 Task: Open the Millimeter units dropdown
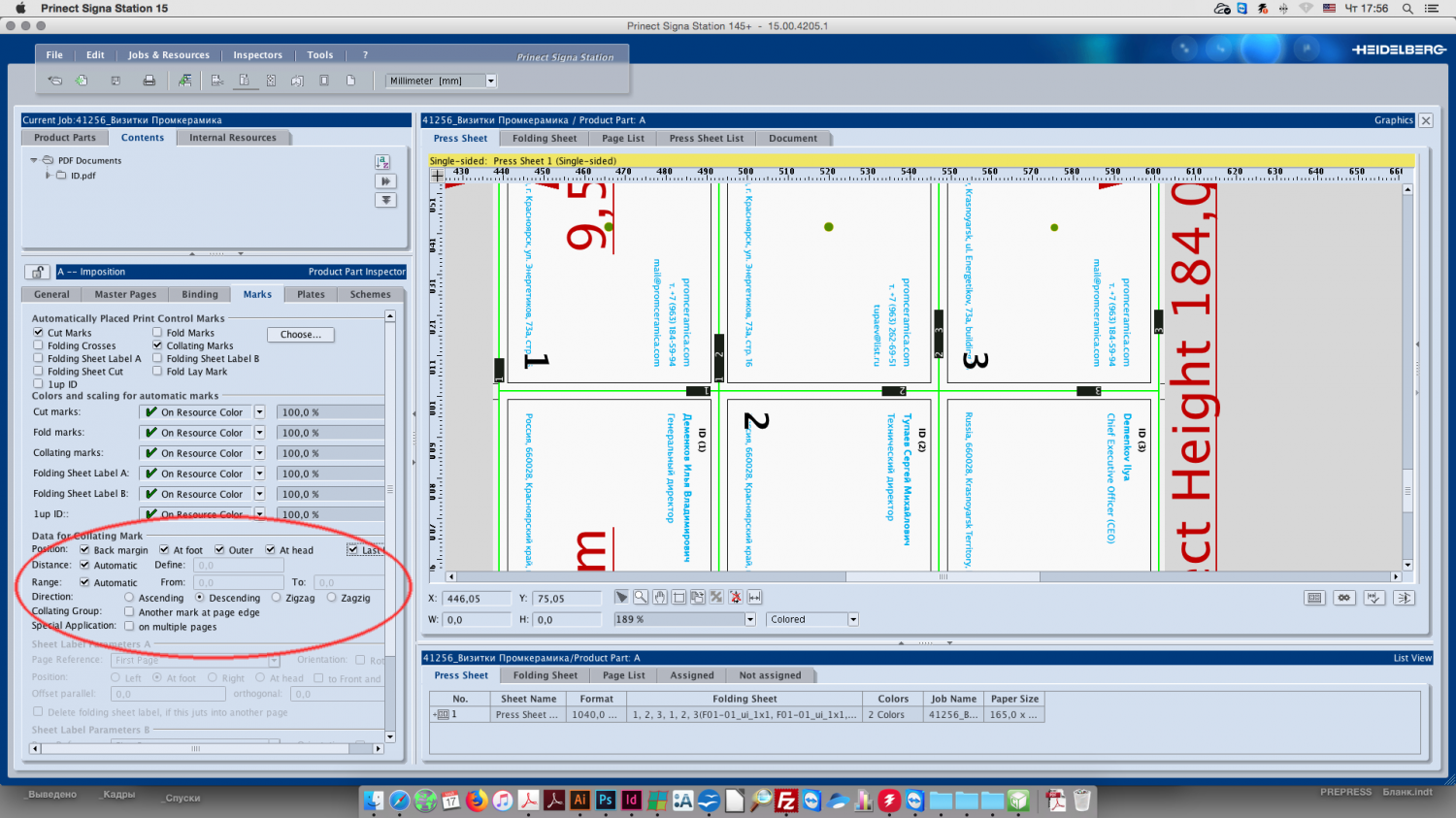click(x=491, y=81)
